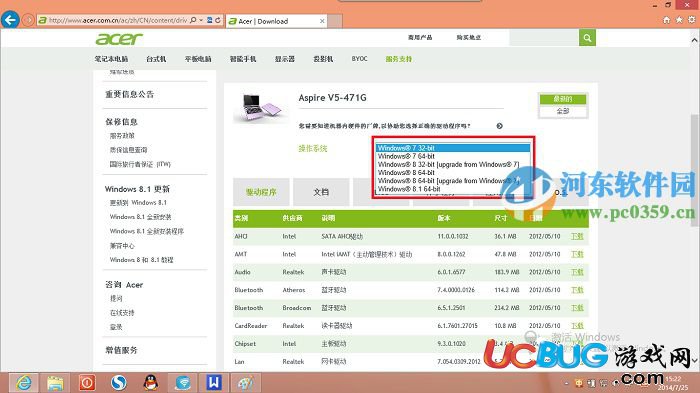Open File Explorer from the taskbar
The image size is (700, 393).
tap(55, 383)
